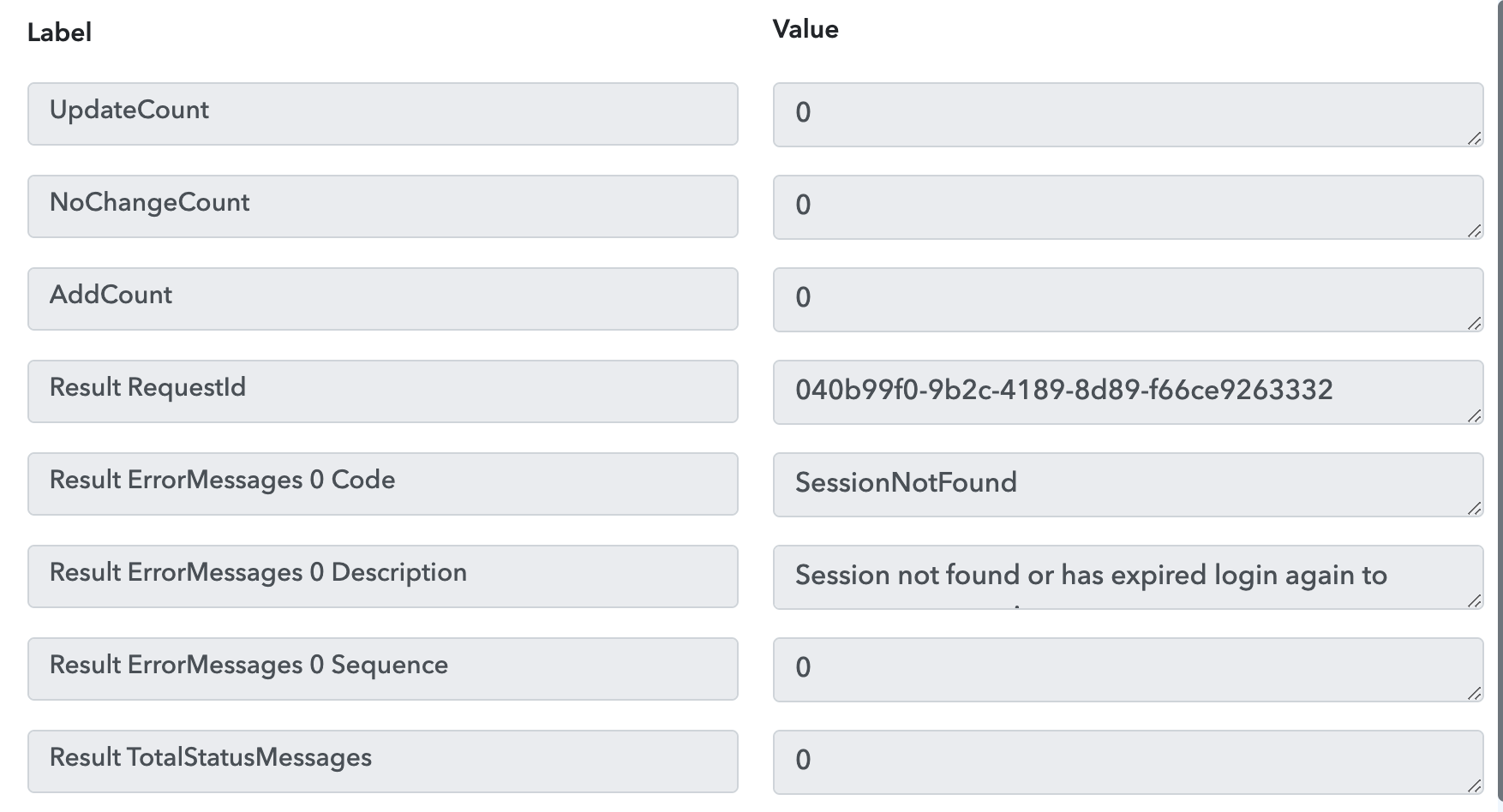Viewport: 1503px width, 812px height.
Task: Click the UpdateCount label field
Action: pyautogui.click(x=382, y=114)
